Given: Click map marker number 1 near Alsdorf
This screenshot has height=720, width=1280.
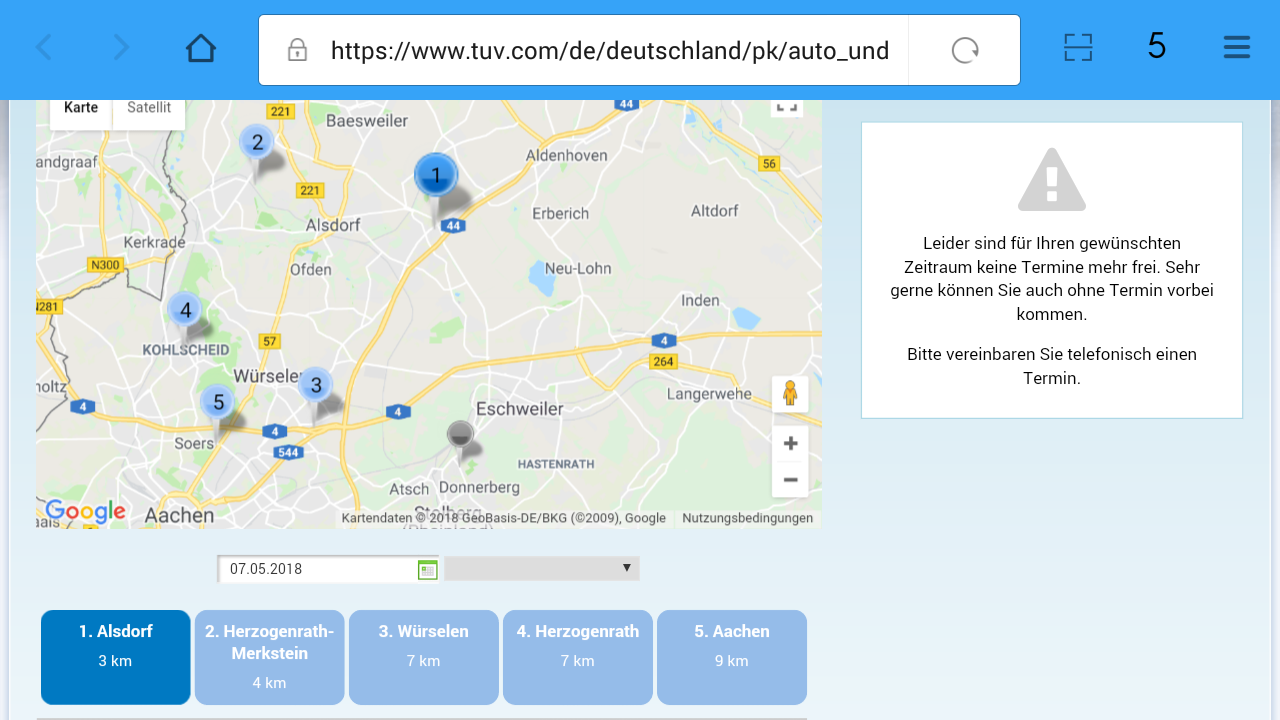Looking at the screenshot, I should tap(436, 177).
